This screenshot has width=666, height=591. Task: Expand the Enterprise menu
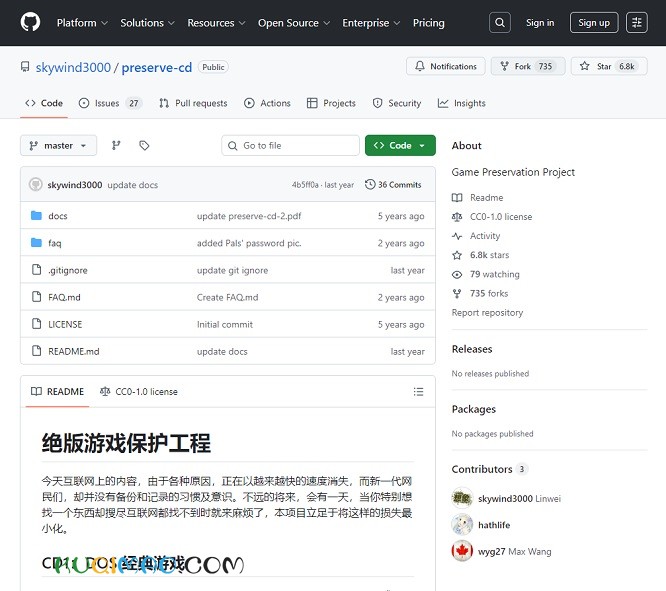(371, 23)
